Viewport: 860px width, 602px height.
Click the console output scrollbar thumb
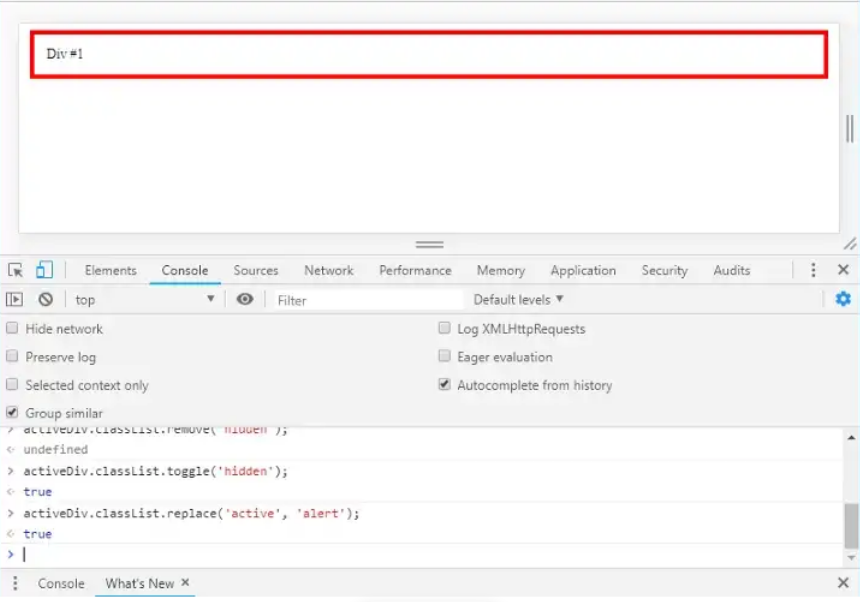pyautogui.click(x=851, y=525)
